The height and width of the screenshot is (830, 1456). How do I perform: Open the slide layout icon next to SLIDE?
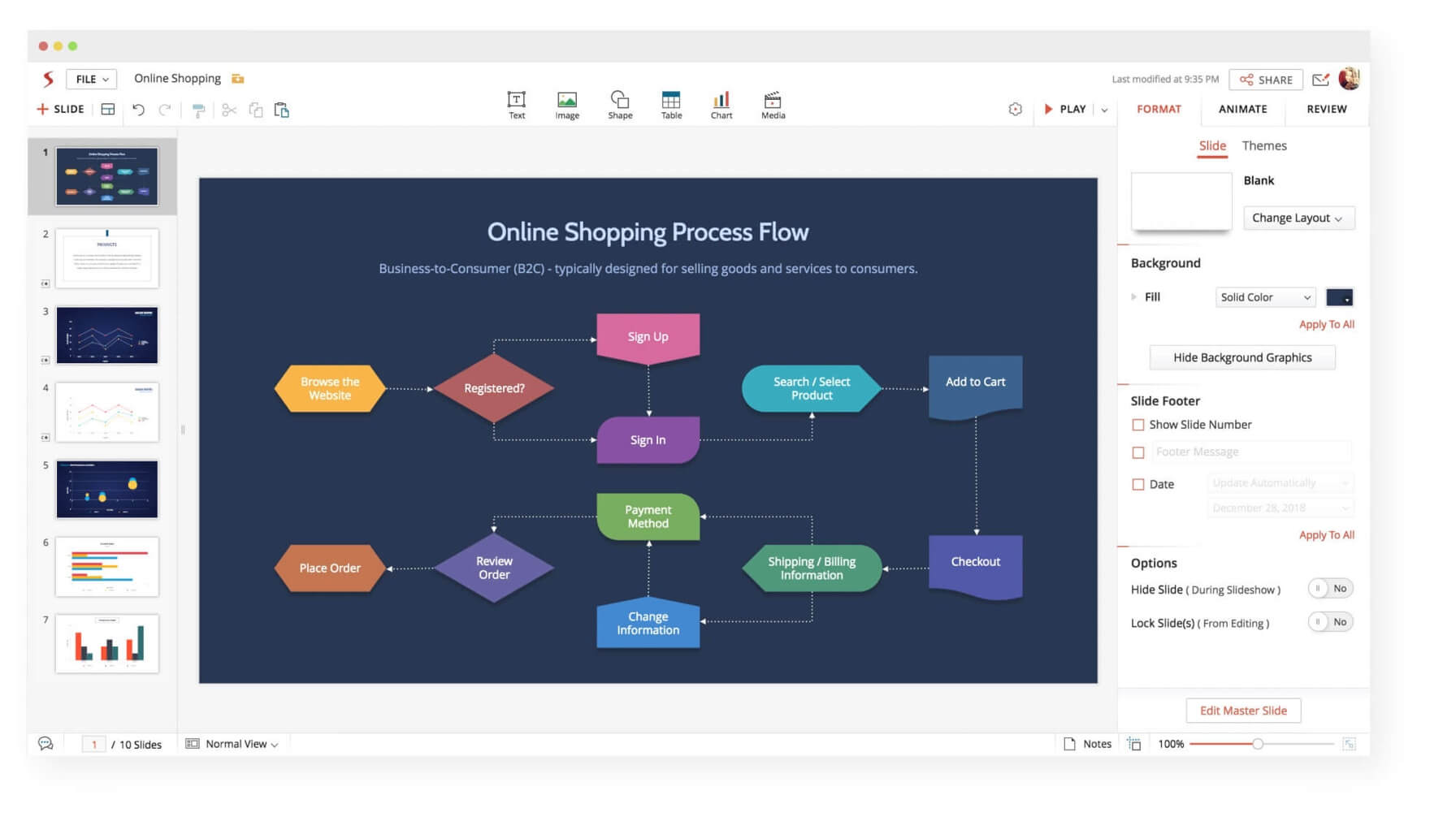click(108, 109)
